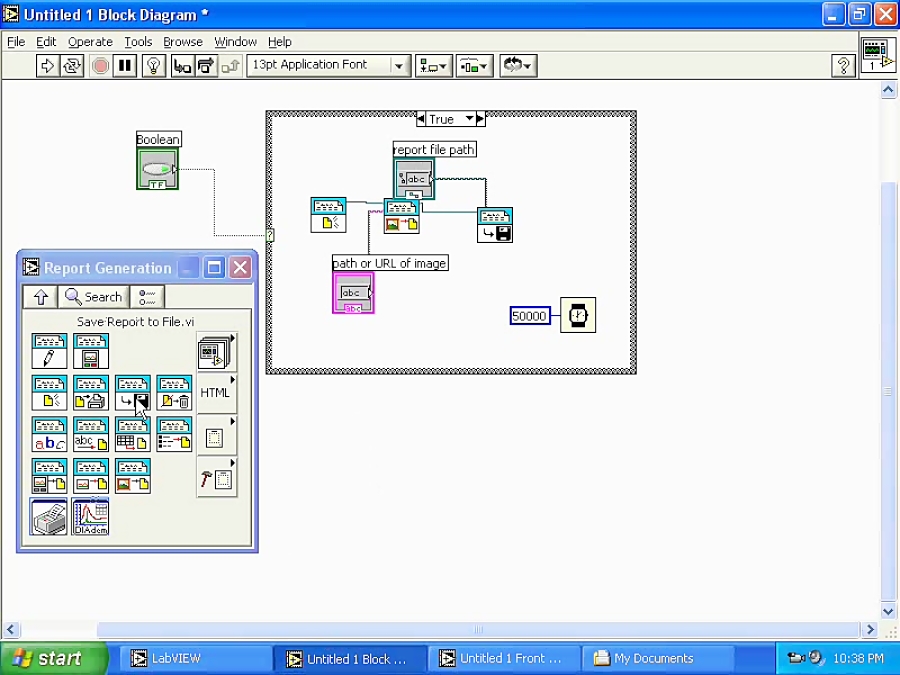This screenshot has width=900, height=675.
Task: Pick the Print Report VI in palette
Action: (91, 393)
